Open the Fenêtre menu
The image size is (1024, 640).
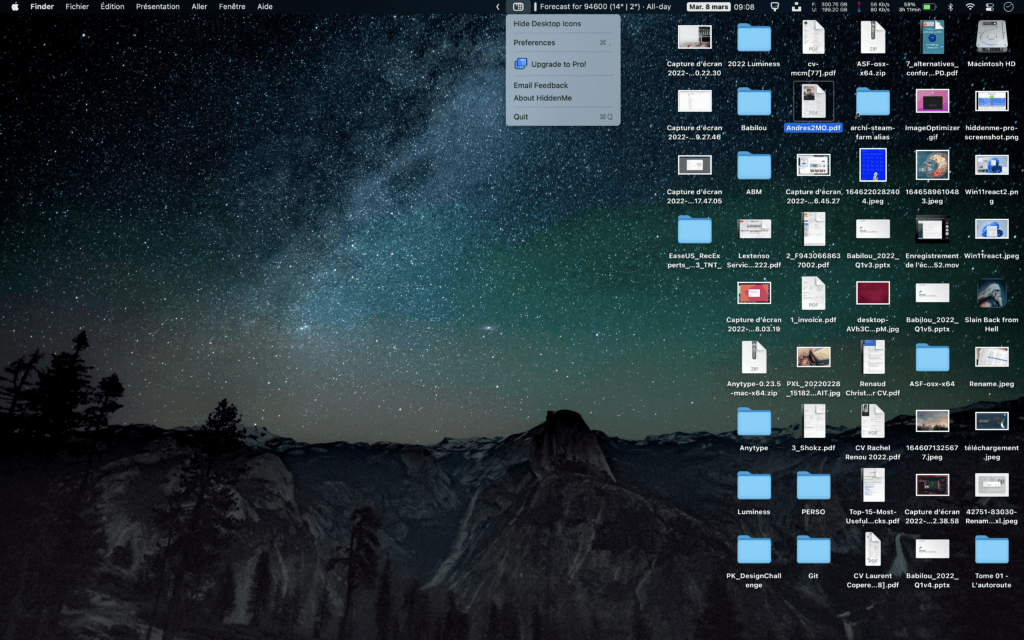pos(232,7)
